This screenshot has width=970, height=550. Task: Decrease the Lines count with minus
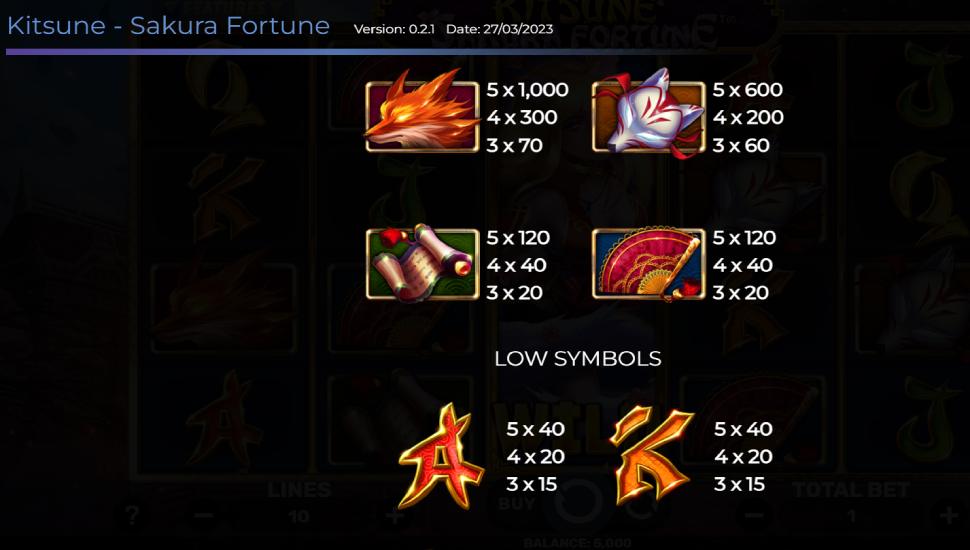tap(204, 515)
